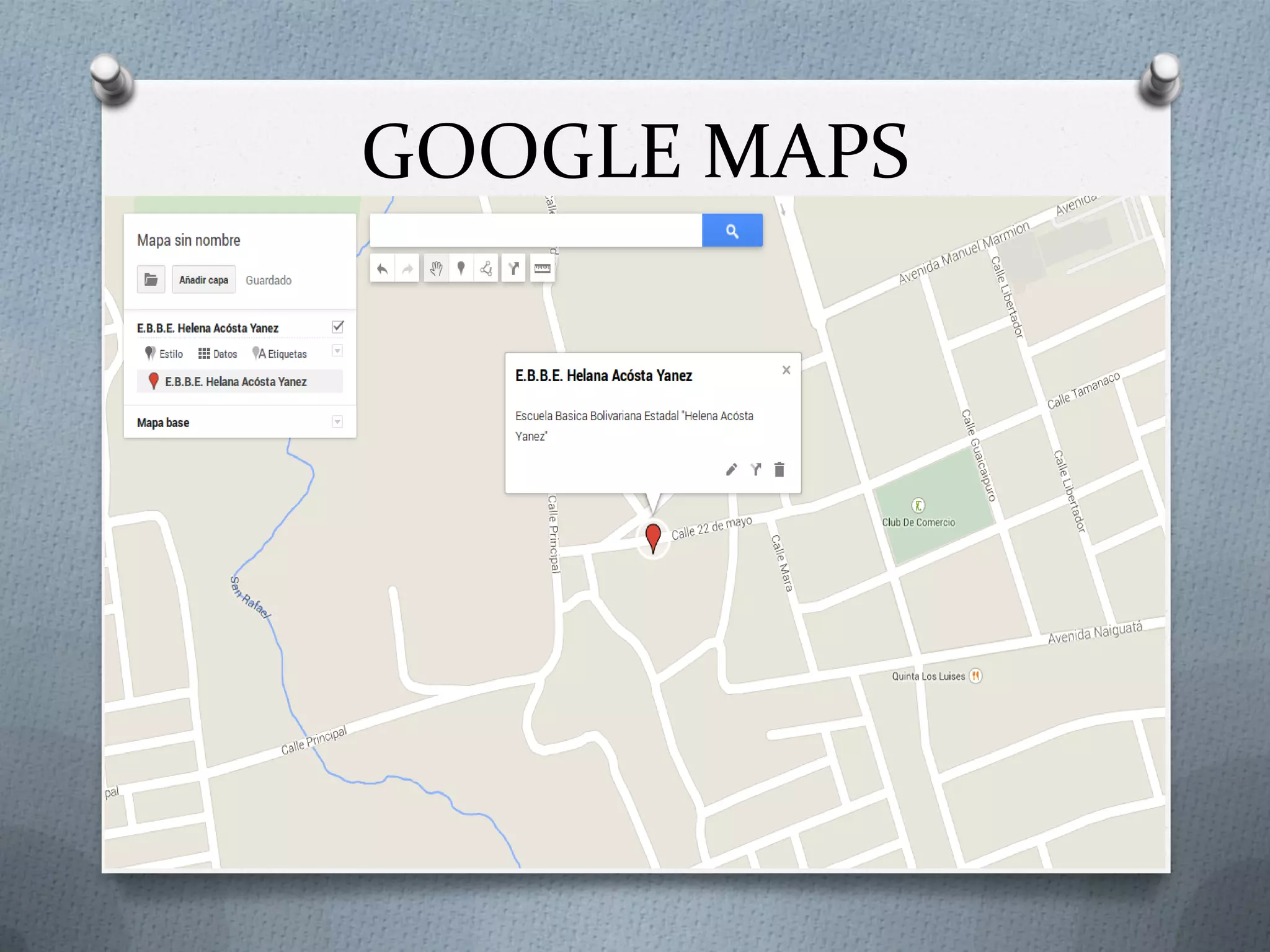Click the Calle 22 de mayo label

(712, 527)
